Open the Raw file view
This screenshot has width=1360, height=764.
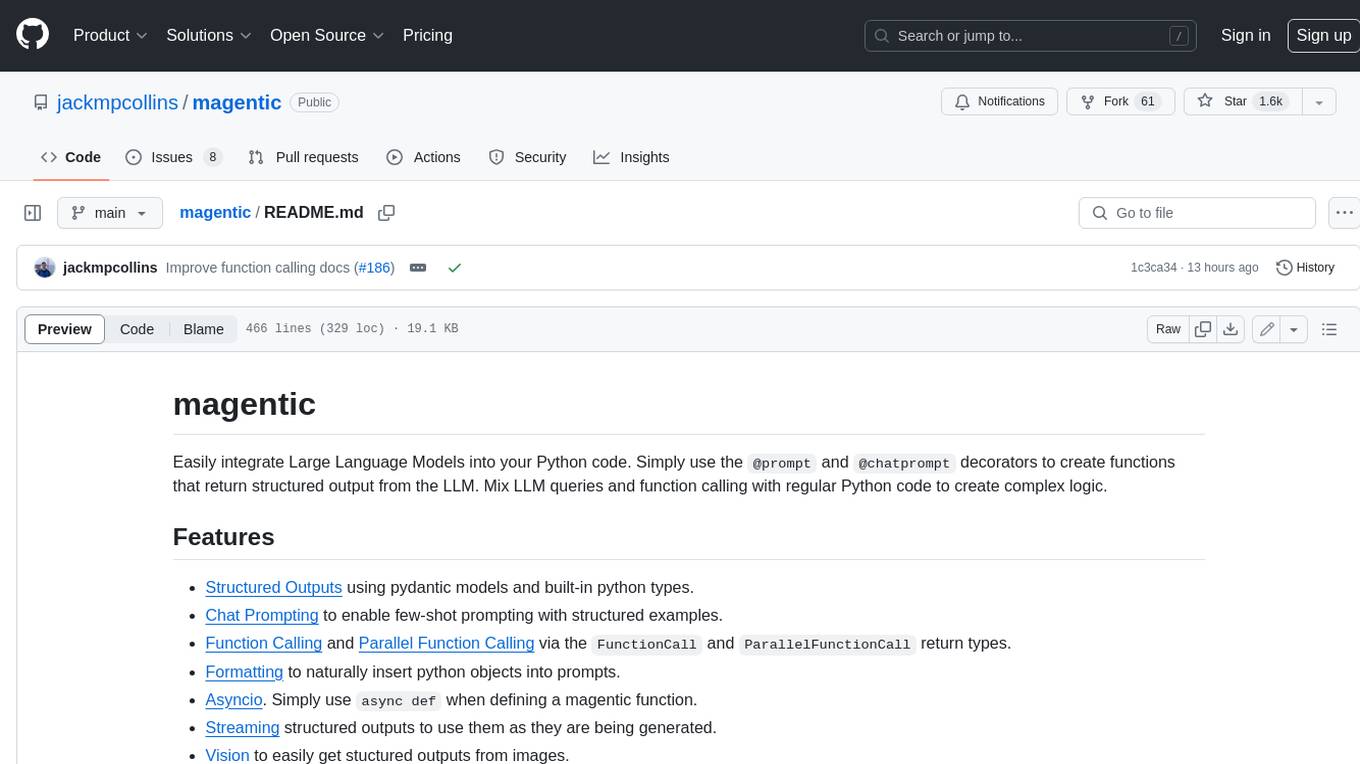1168,329
